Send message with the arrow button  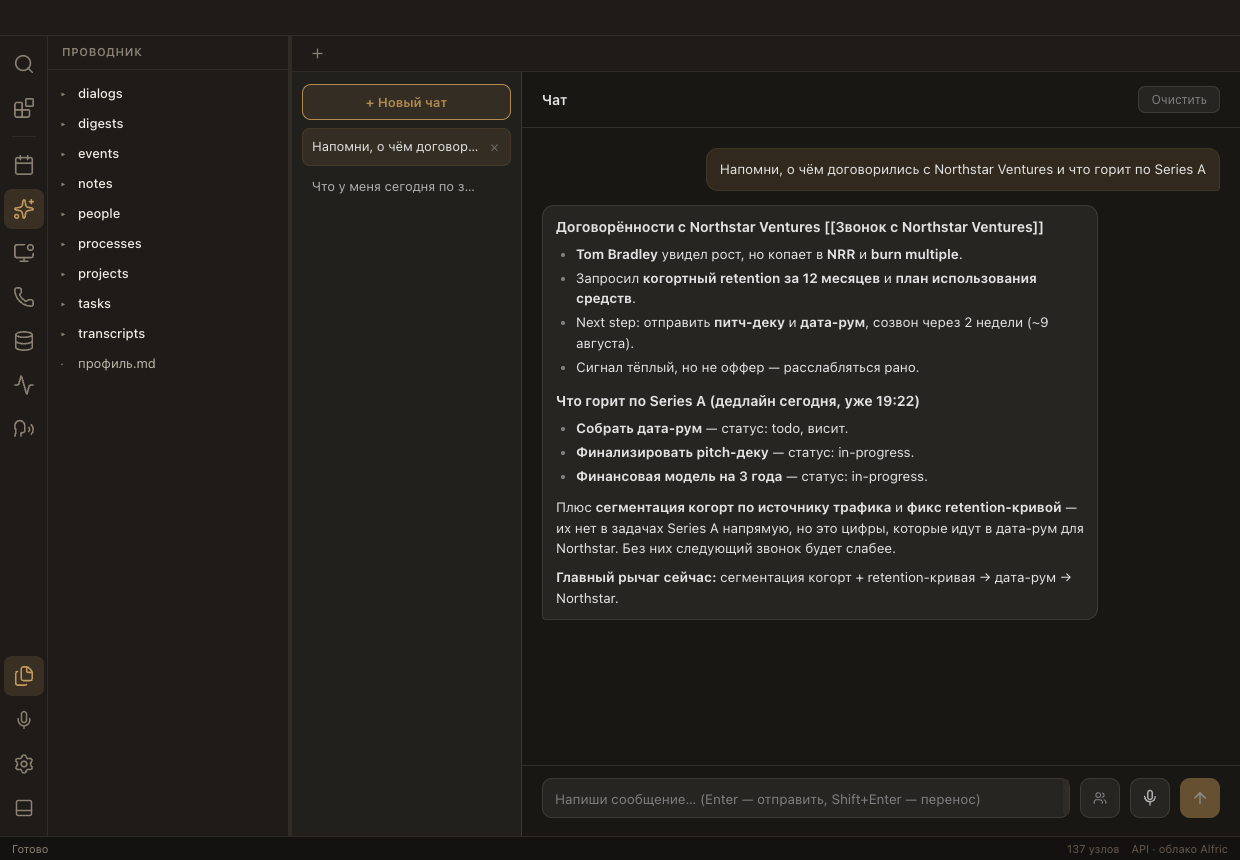(1200, 798)
